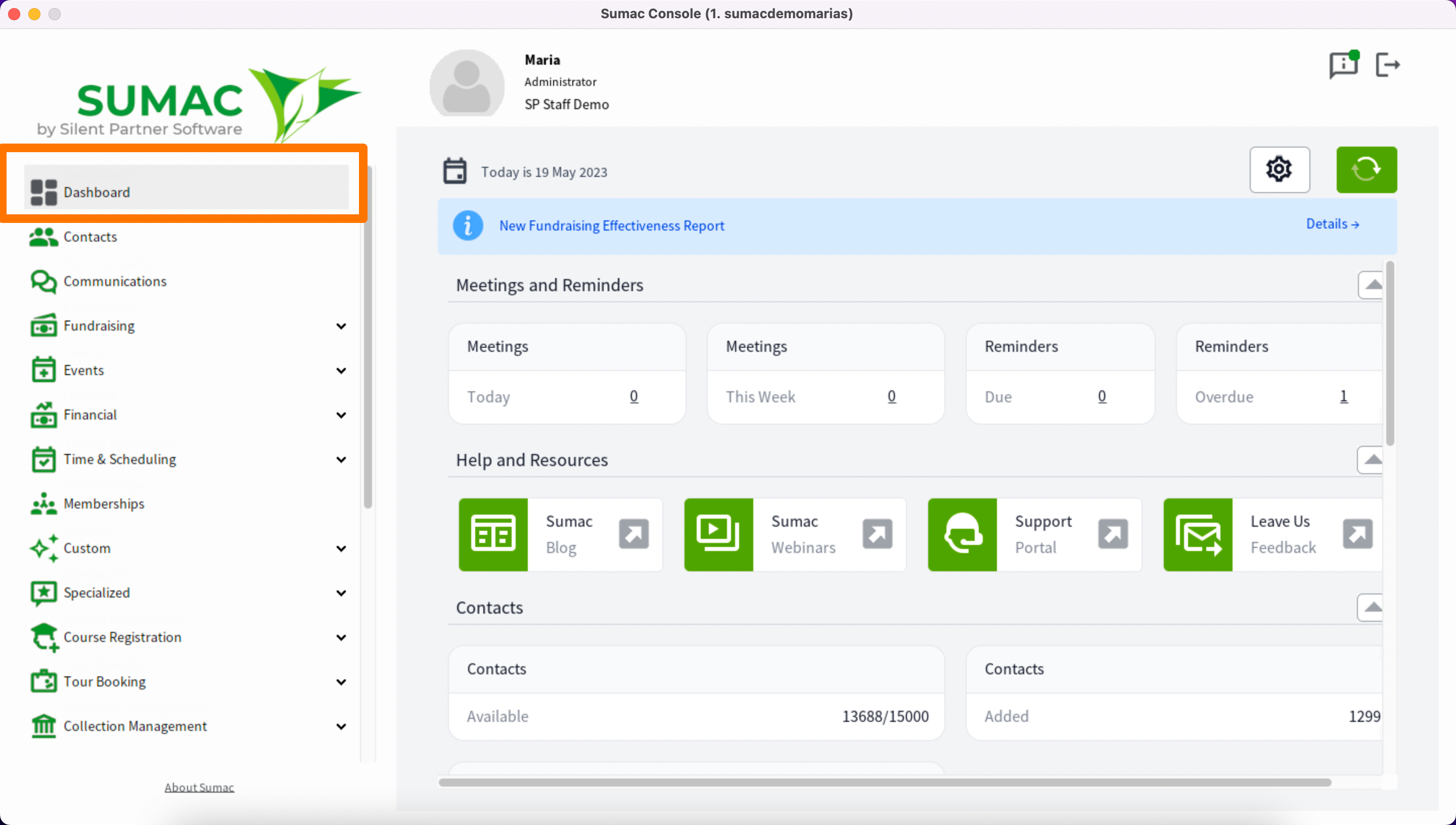Expand the Fundraising menu chevron
1456x825 pixels.
click(341, 327)
